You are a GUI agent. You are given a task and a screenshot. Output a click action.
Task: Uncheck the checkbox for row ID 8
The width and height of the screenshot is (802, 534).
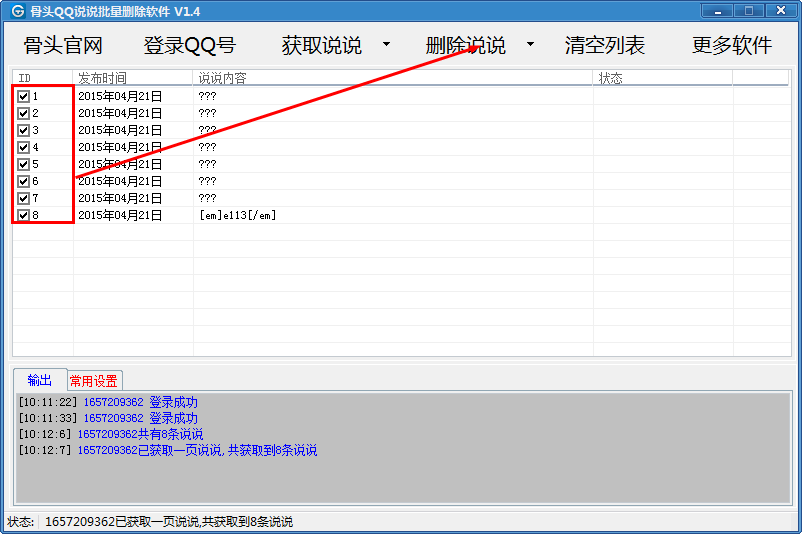coord(24,215)
